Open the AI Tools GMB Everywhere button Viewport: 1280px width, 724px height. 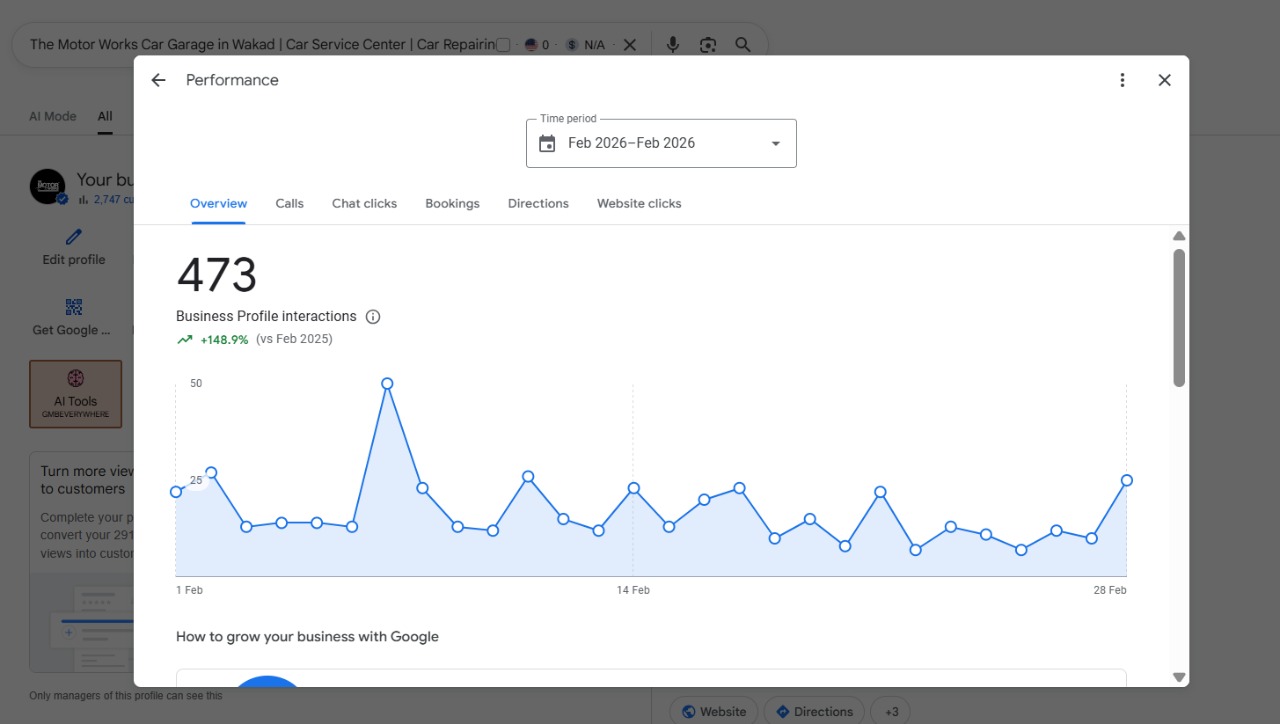[x=76, y=394]
